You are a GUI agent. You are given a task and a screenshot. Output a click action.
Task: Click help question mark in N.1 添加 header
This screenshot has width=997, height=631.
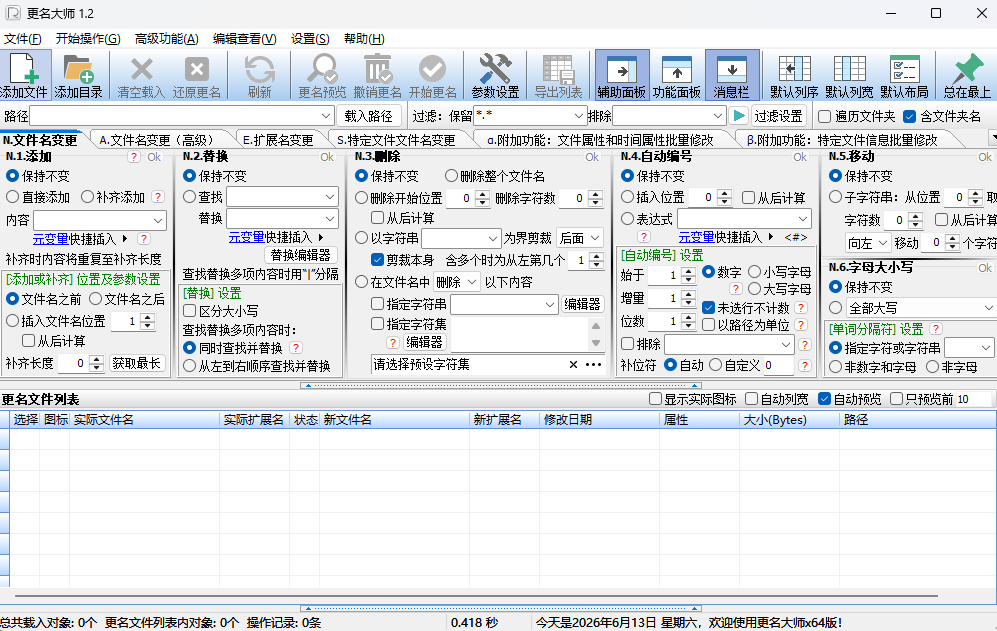pyautogui.click(x=134, y=156)
